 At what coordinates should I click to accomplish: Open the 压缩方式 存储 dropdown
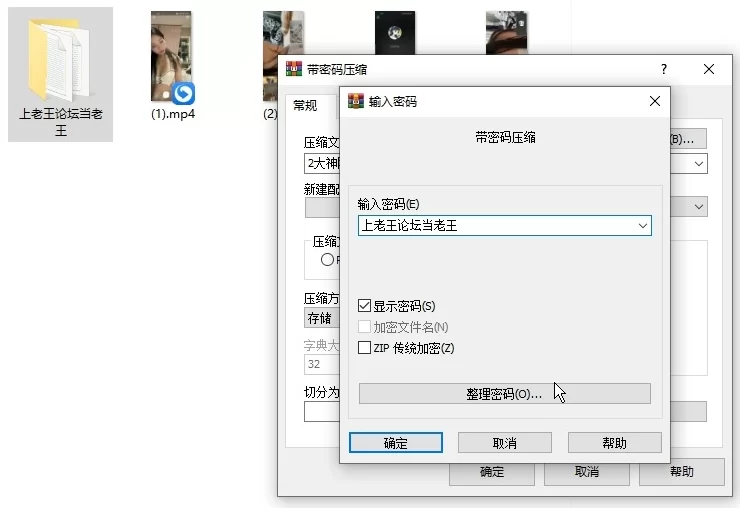click(322, 318)
